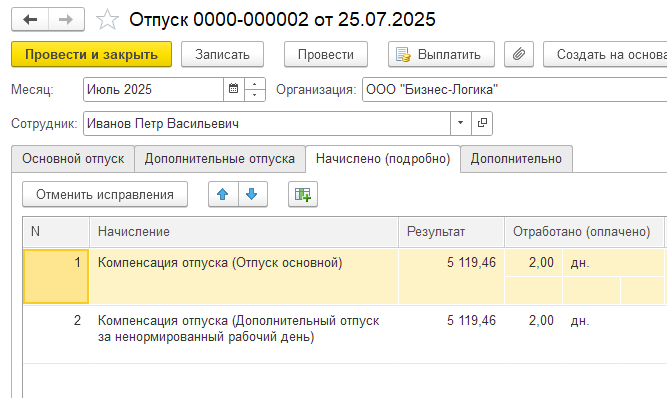Viewport: 667px width, 398px height.
Task: Click the Сотрудник field Иванов Петр Васильевич
Action: (267, 123)
